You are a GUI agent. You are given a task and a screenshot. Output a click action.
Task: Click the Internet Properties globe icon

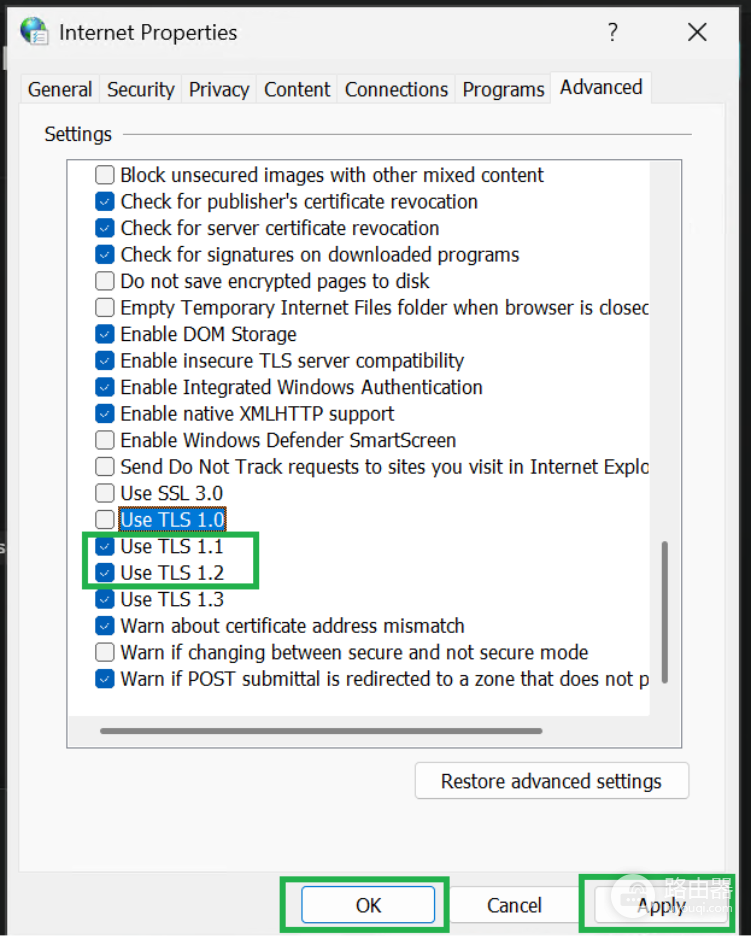tap(35, 32)
